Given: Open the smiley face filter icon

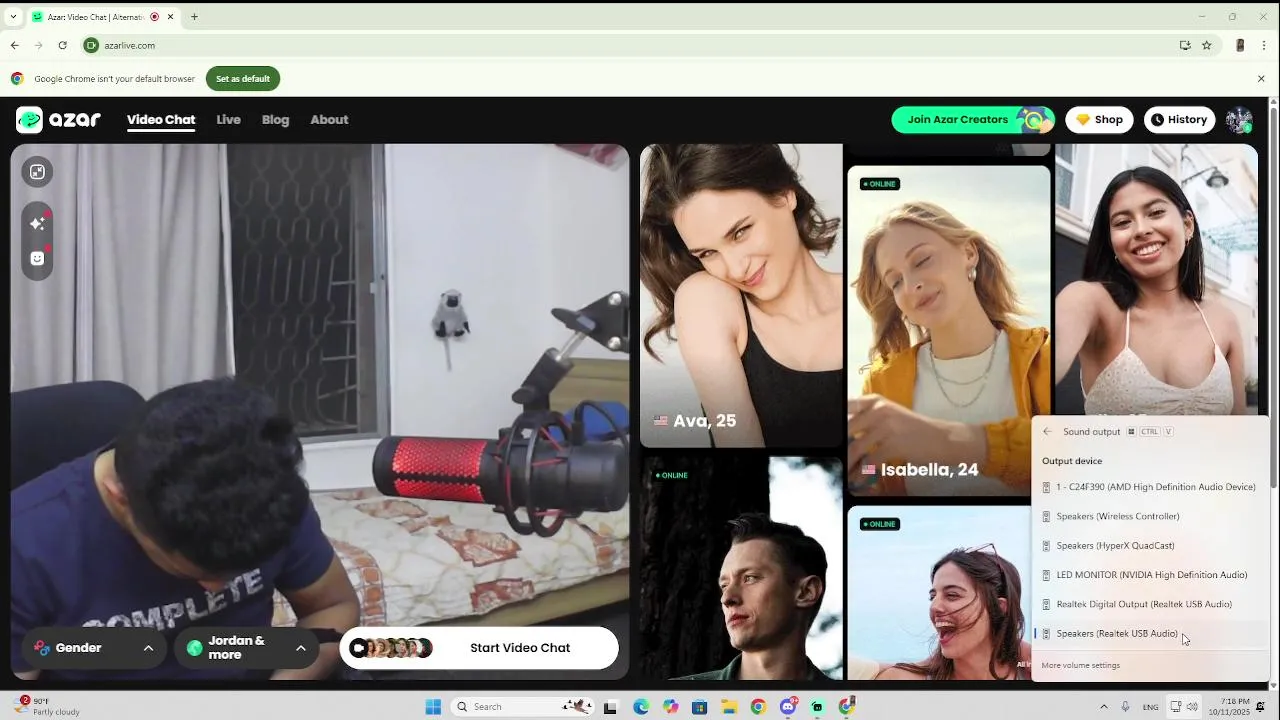Looking at the screenshot, I should [x=37, y=258].
